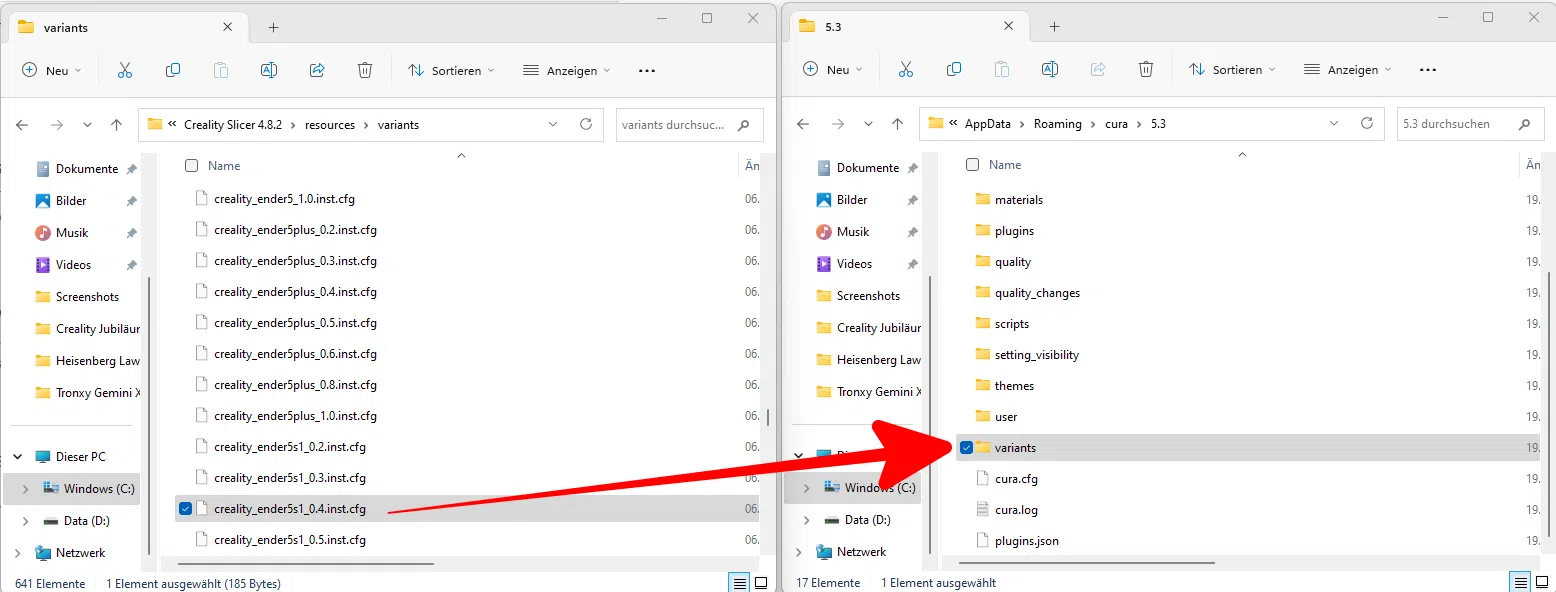This screenshot has width=1556, height=592.
Task: Add a new tab in 5.3 window
Action: point(1054,27)
